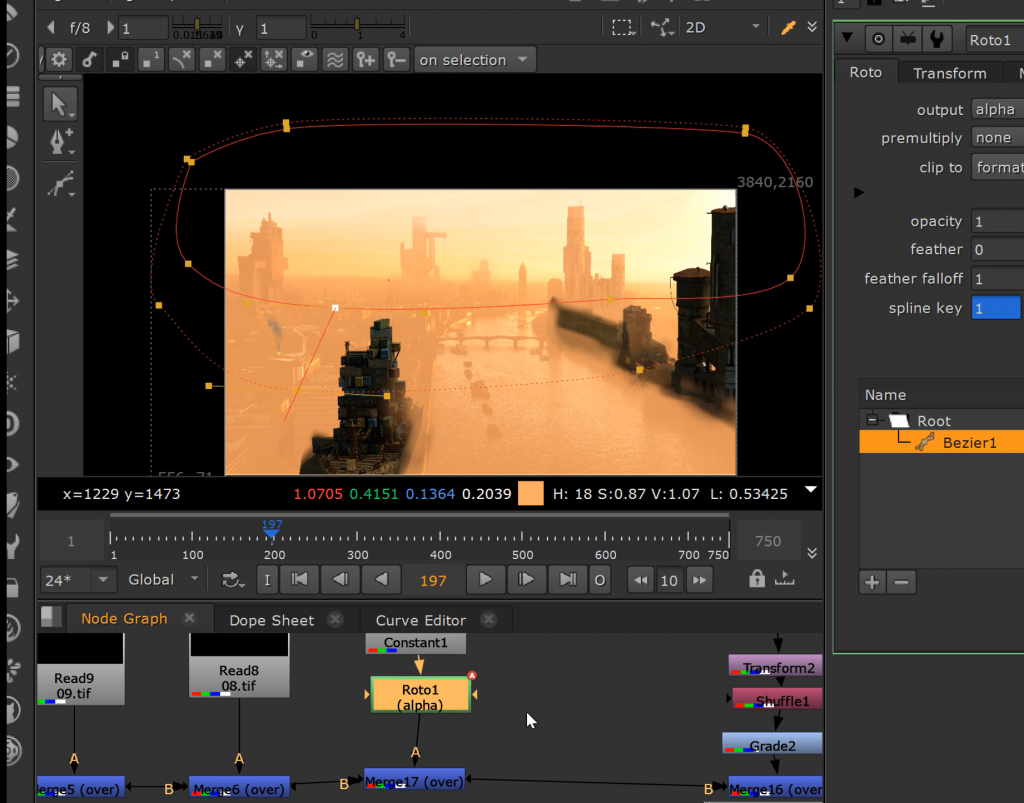The height and width of the screenshot is (803, 1024).
Task: Click the remove keyframe key-minus icon
Action: pos(396,60)
